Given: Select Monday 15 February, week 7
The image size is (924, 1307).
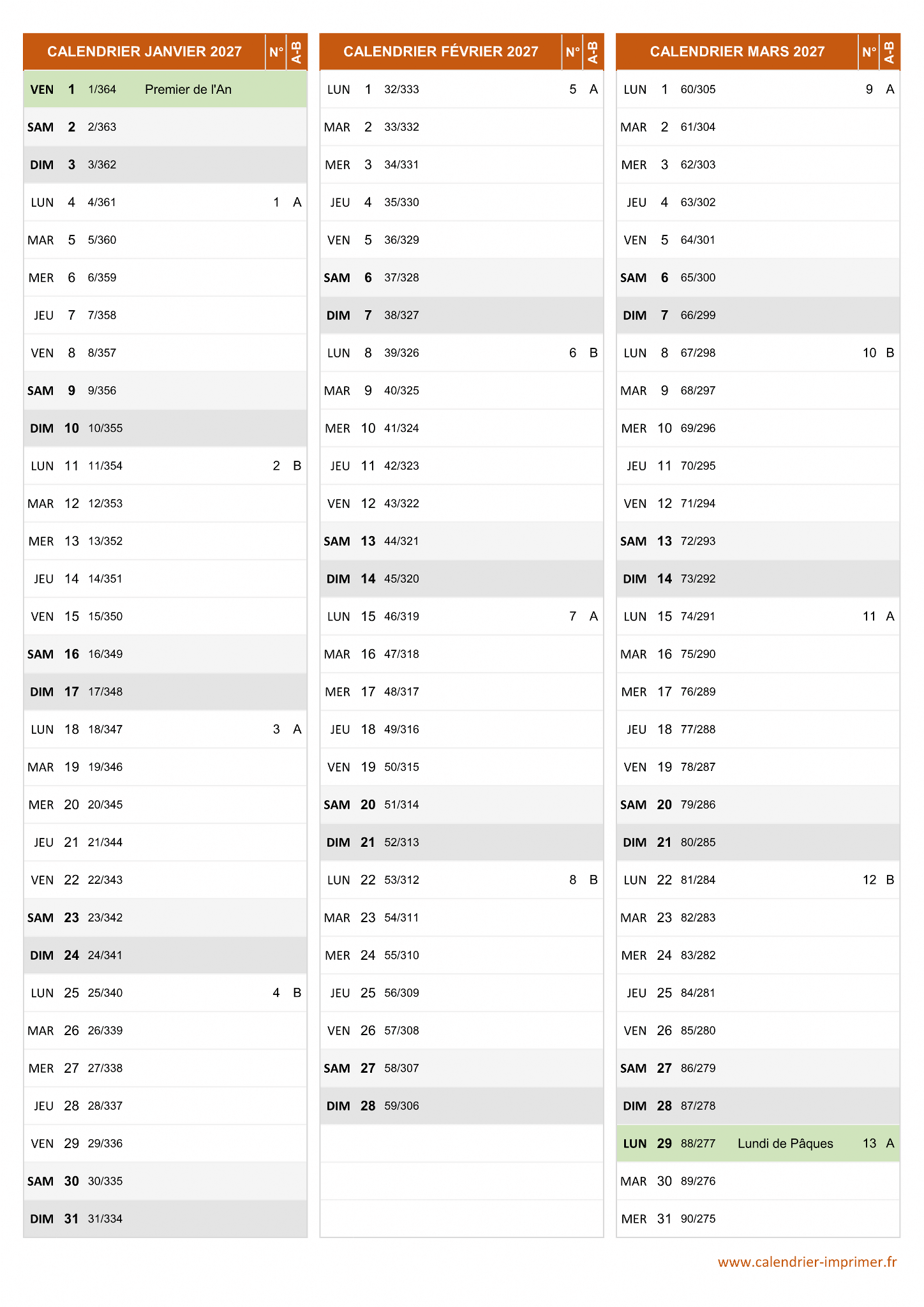Looking at the screenshot, I should click(x=461, y=616).
